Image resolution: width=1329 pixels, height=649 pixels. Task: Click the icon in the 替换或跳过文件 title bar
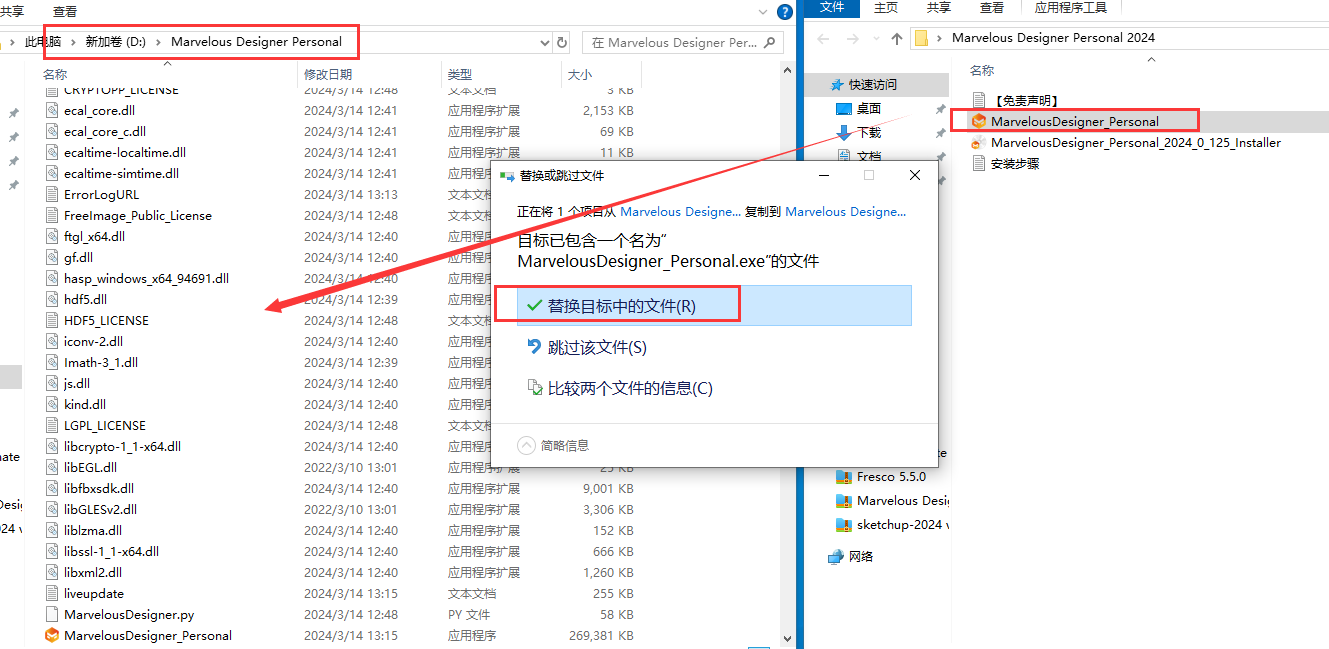pos(507,175)
